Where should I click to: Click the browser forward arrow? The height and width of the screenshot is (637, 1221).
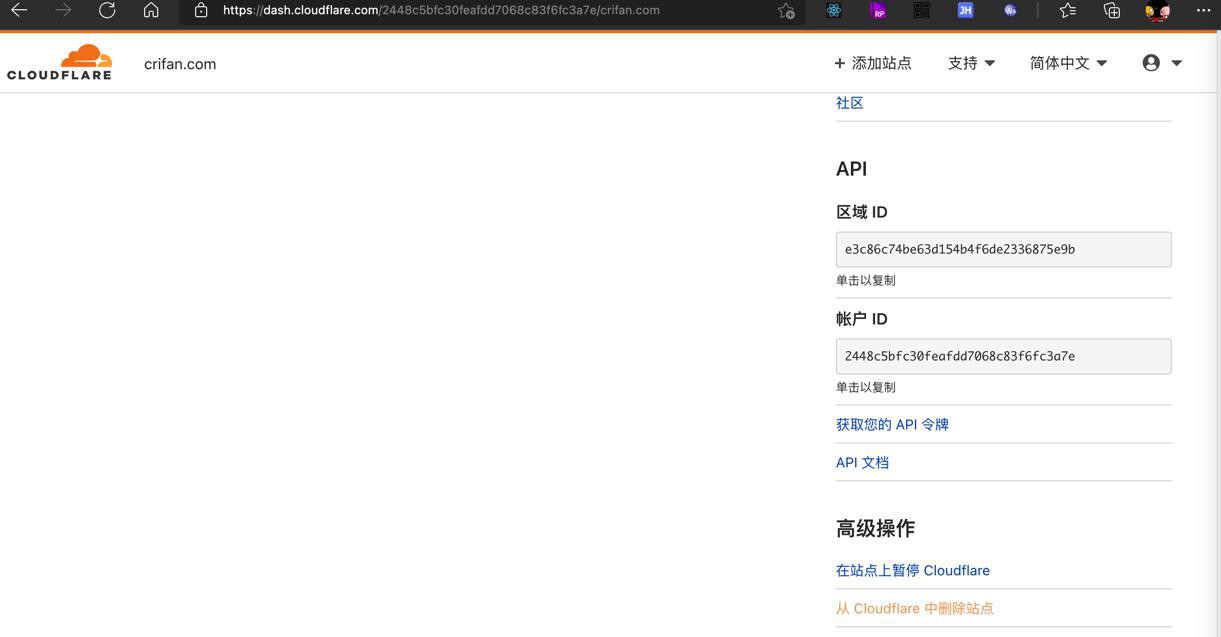63,10
